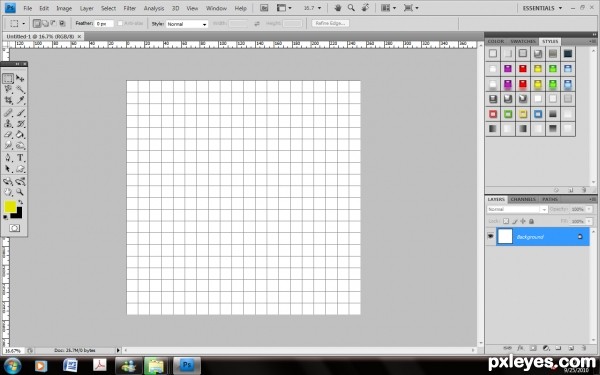Select the Type tool
Image resolution: width=600 pixels, height=375 pixels.
coord(20,158)
